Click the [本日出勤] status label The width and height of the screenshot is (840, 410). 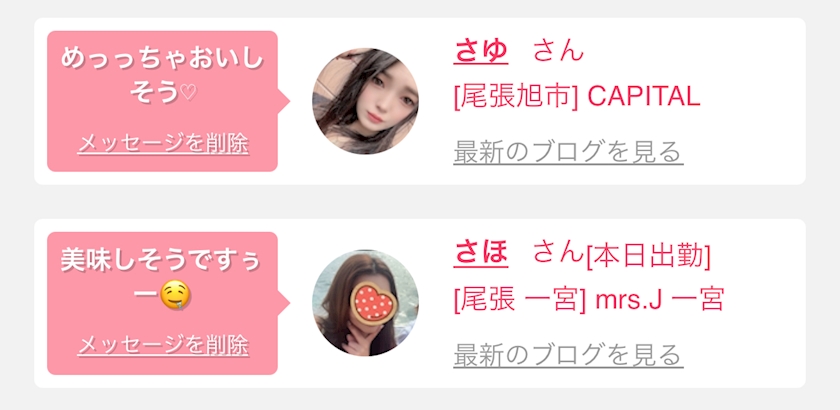point(648,257)
